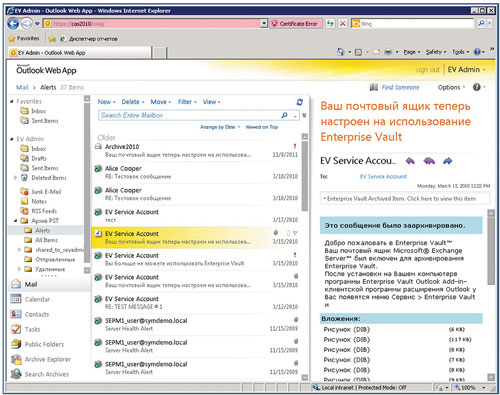
Task: Open Arrange by Date dropdown
Action: pos(220,127)
